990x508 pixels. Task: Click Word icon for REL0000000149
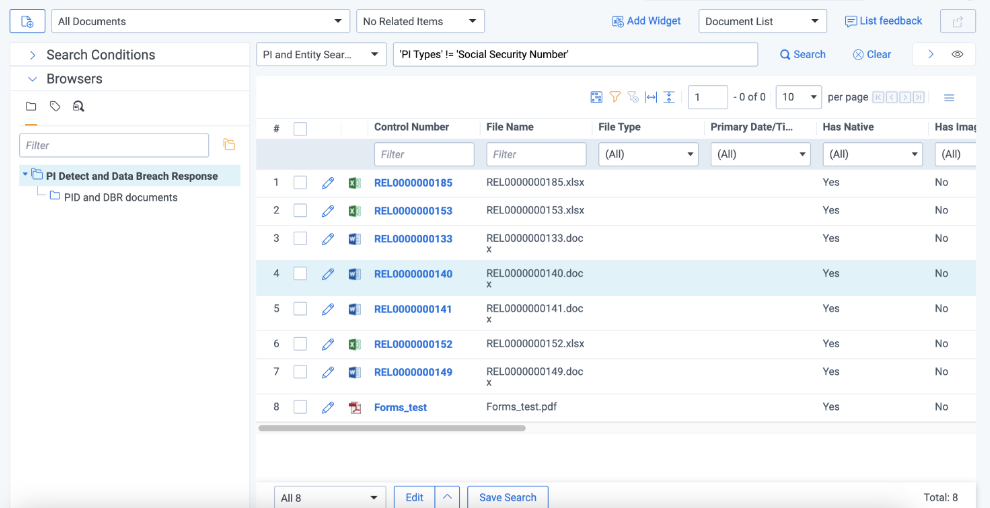click(355, 372)
